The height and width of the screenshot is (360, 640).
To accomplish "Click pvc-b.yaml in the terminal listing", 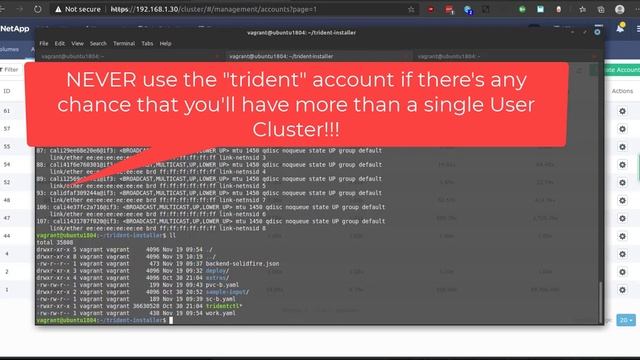I will (x=222, y=285).
